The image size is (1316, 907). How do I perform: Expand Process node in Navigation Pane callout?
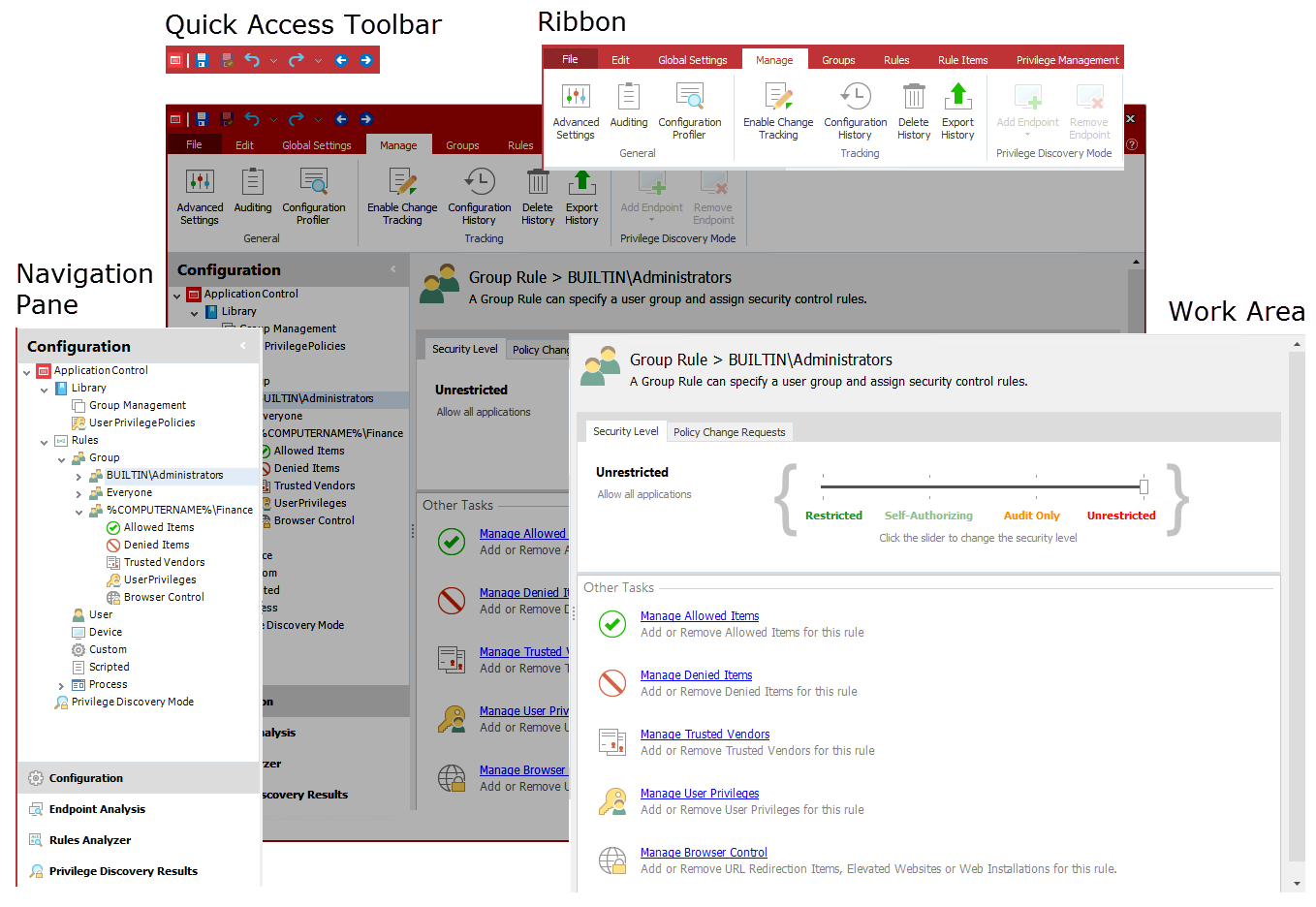(61, 686)
